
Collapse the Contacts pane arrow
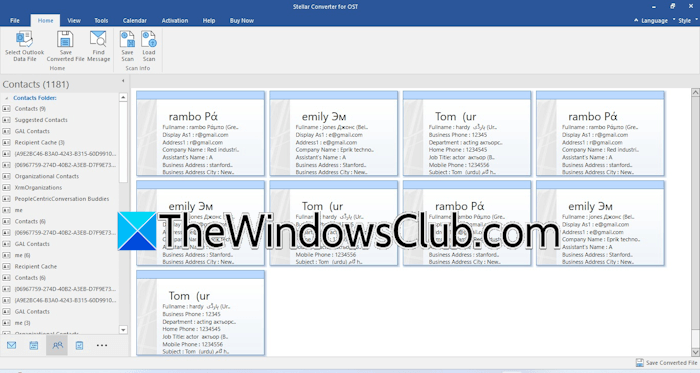[123, 81]
